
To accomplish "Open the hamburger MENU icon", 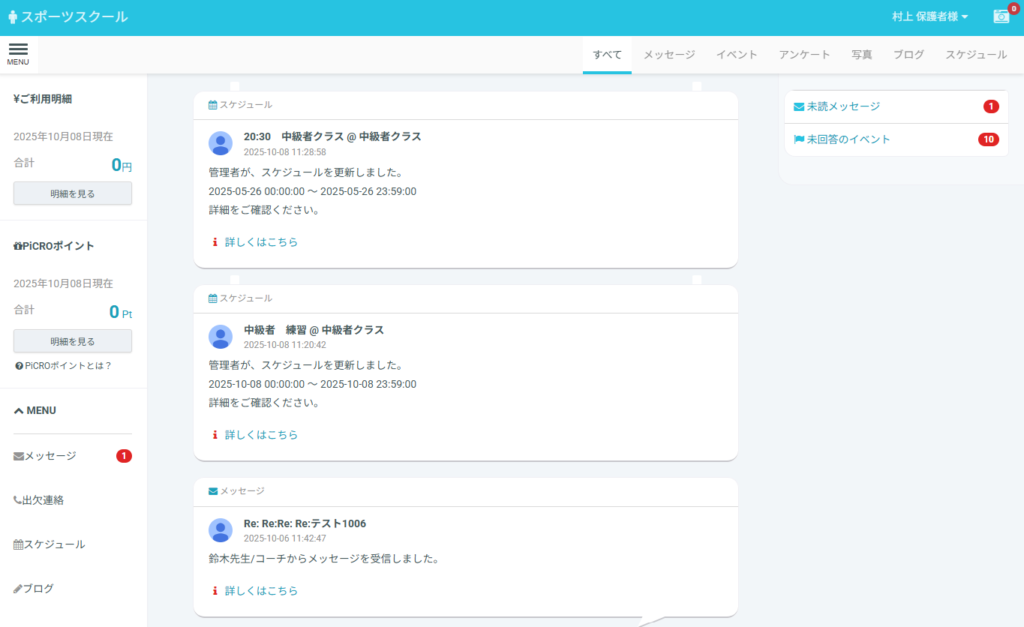I will 18,53.
